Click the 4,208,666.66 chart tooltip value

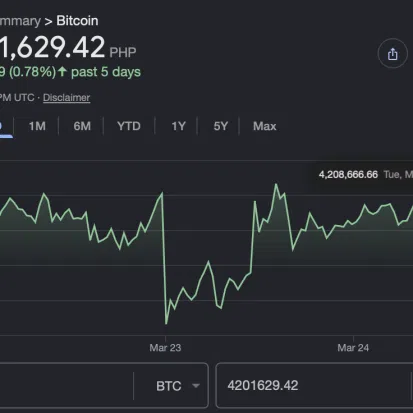(348, 175)
